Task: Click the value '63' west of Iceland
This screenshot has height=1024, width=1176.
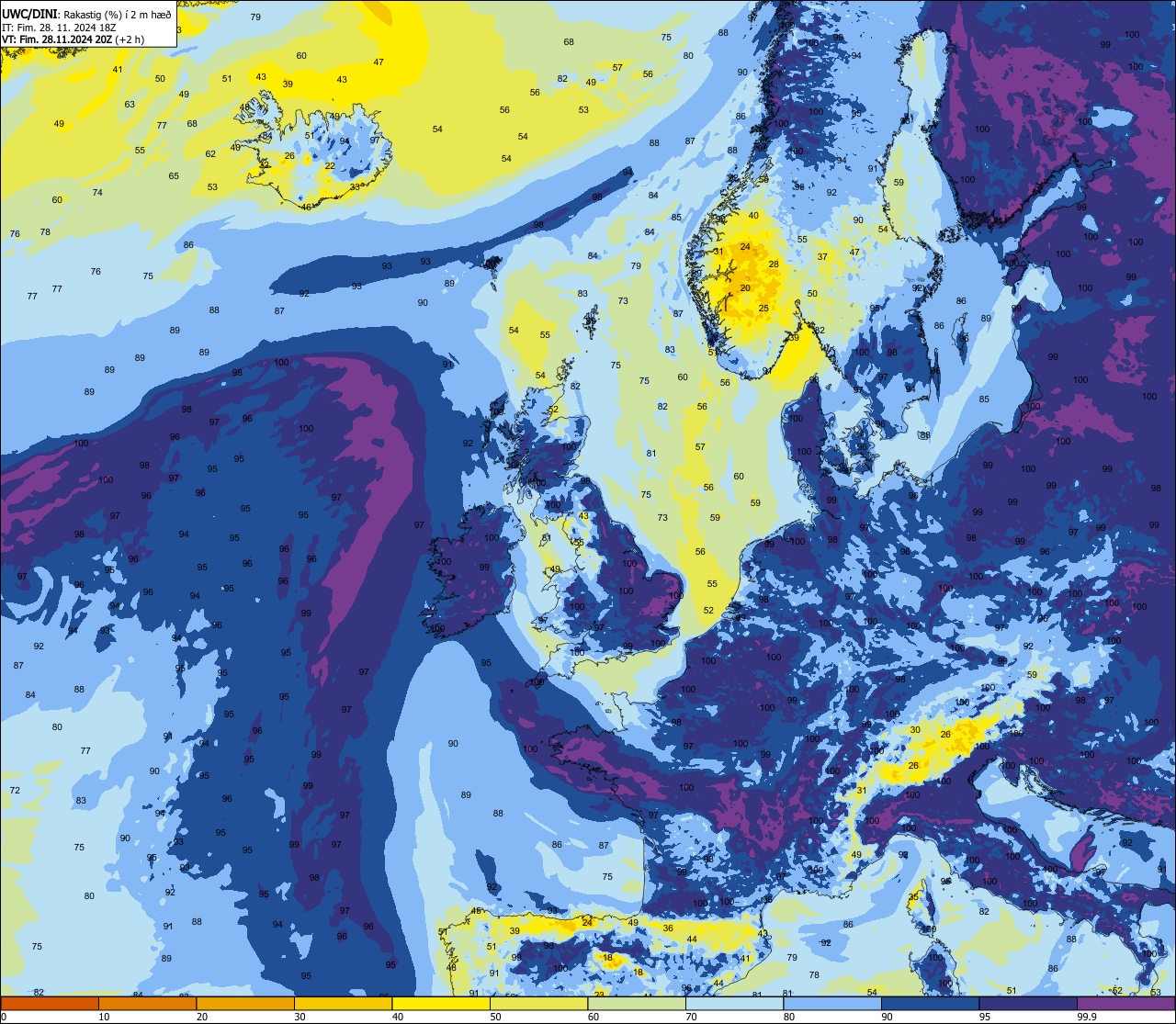Action: 130,105
